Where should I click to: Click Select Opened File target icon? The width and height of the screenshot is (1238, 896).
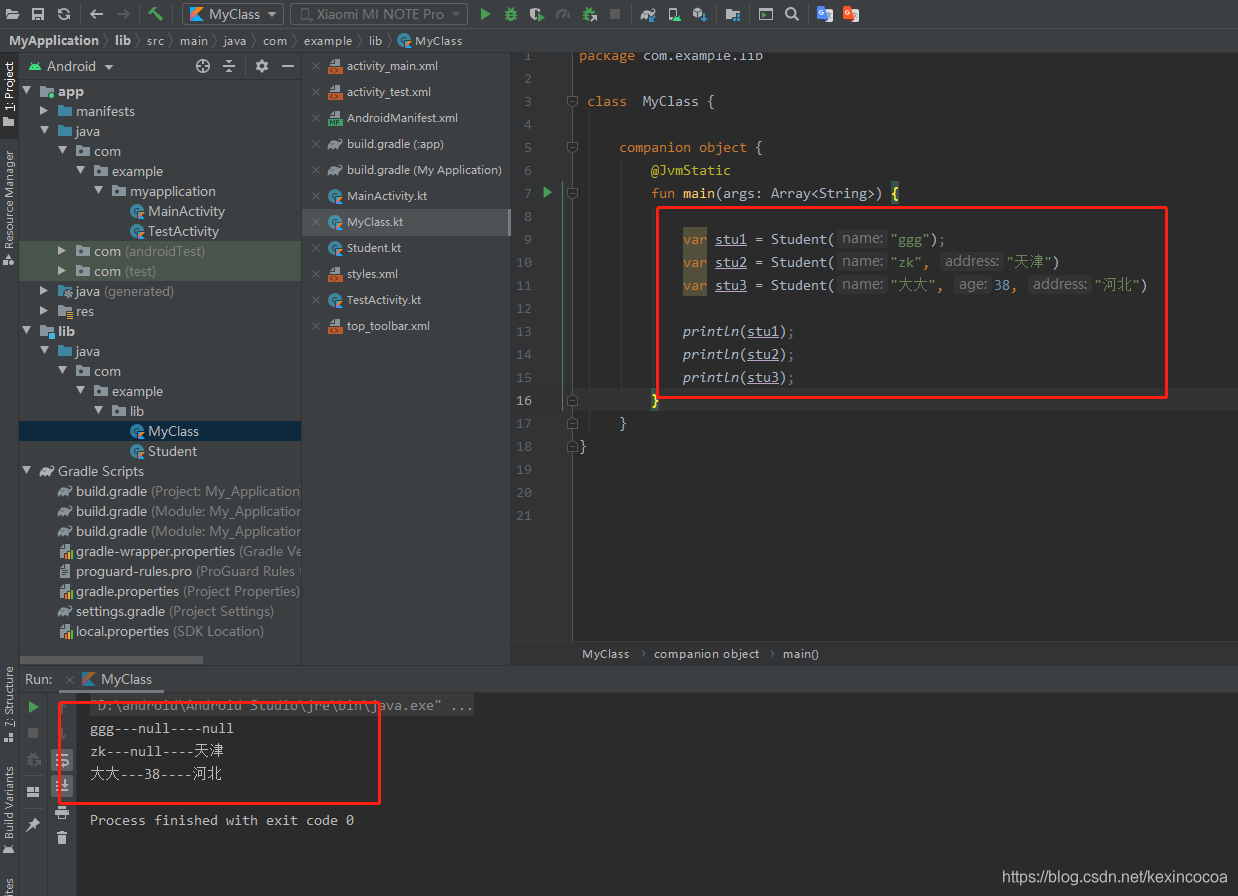click(x=203, y=66)
